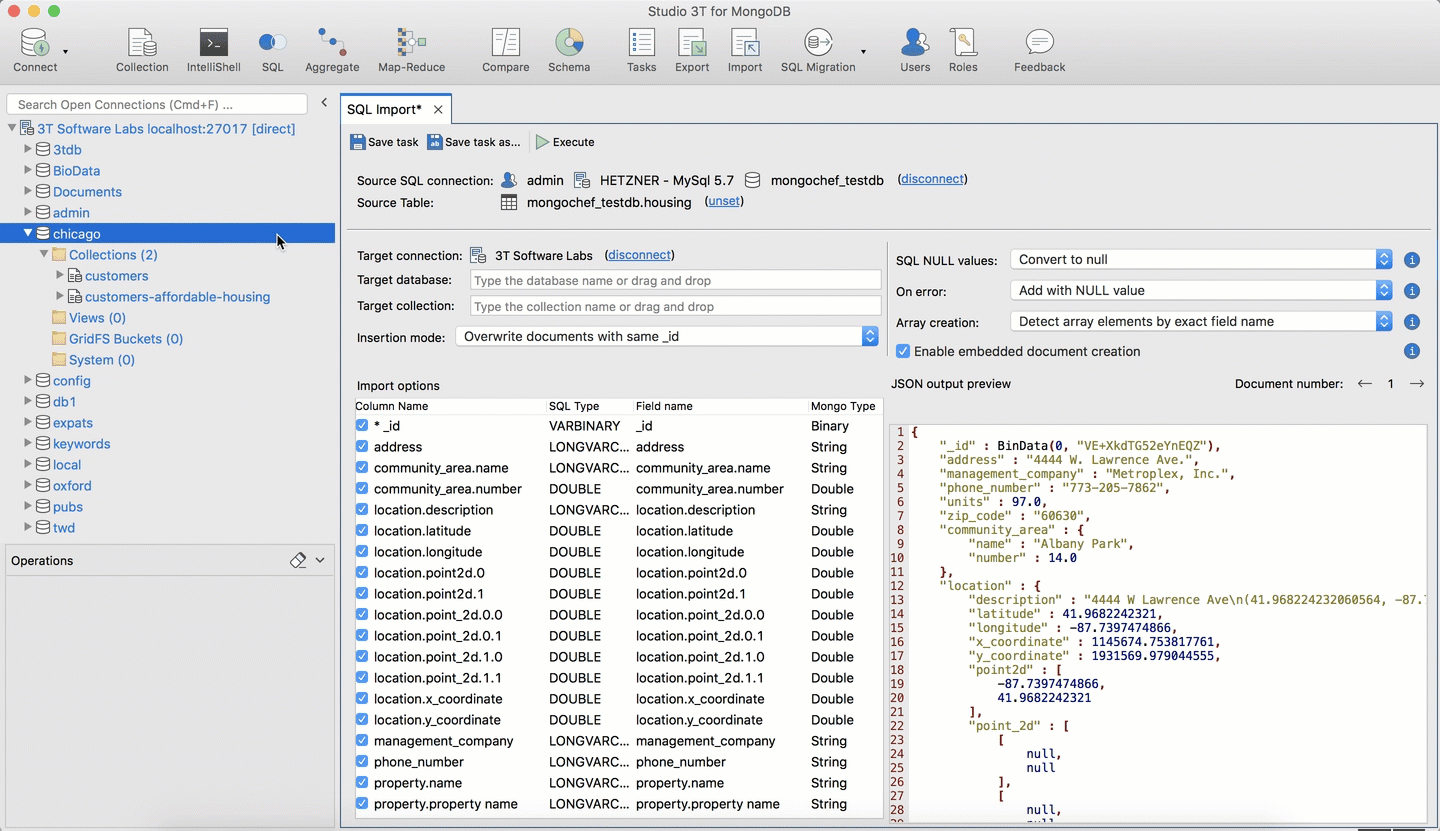Expand the 3tdb database node
This screenshot has height=831, width=1440.
tap(28, 149)
